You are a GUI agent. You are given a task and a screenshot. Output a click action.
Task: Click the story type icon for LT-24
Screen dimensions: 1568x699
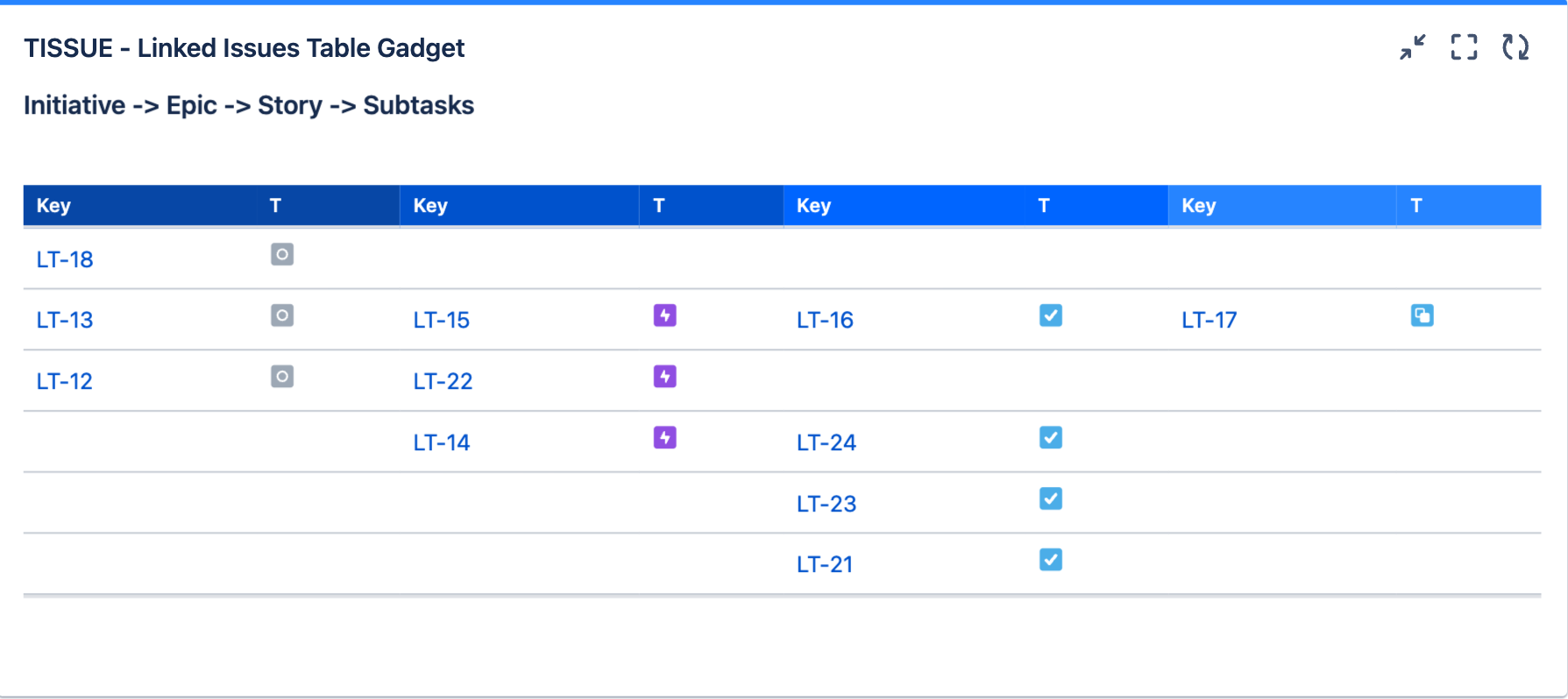click(x=1051, y=438)
